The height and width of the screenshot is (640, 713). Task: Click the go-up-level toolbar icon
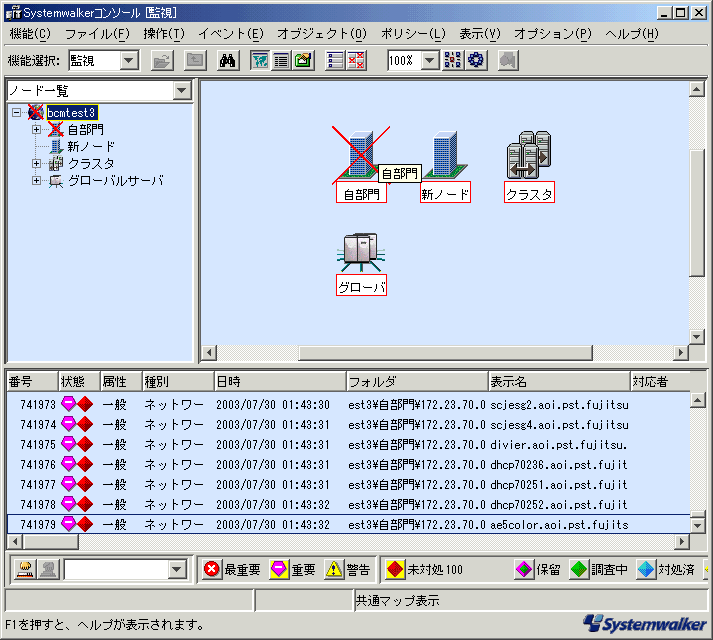tap(195, 60)
